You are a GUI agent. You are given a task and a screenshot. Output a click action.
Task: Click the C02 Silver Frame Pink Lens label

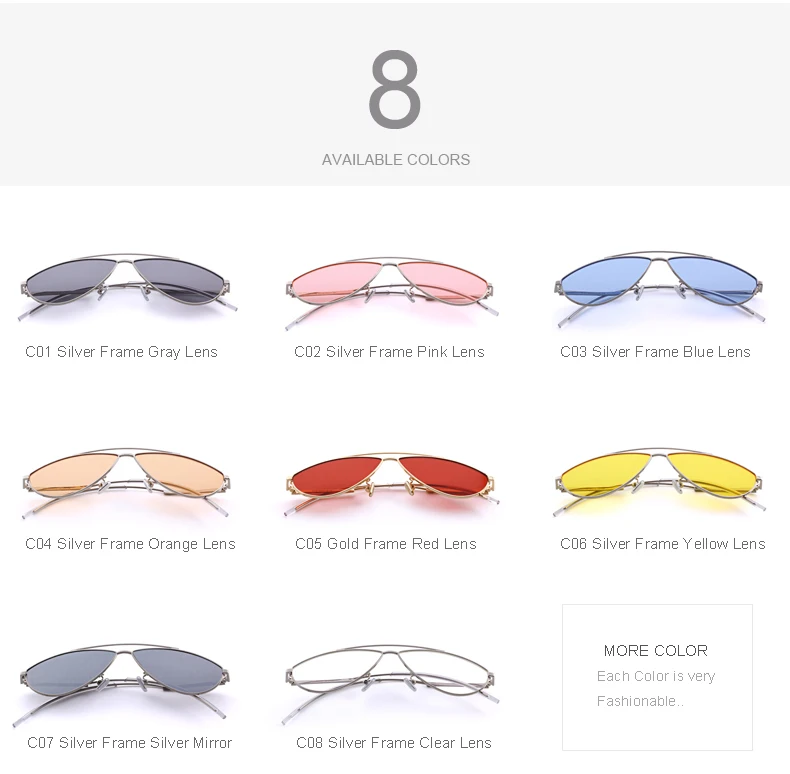pos(389,352)
